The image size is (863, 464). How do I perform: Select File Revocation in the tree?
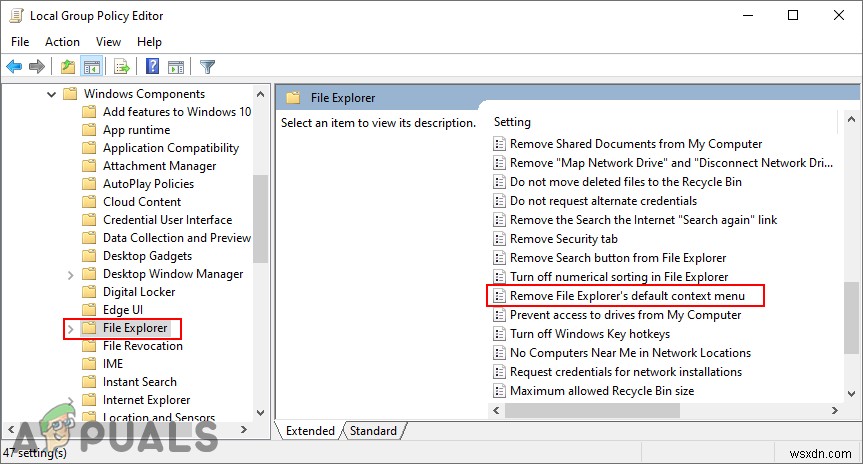pyautogui.click(x=143, y=346)
